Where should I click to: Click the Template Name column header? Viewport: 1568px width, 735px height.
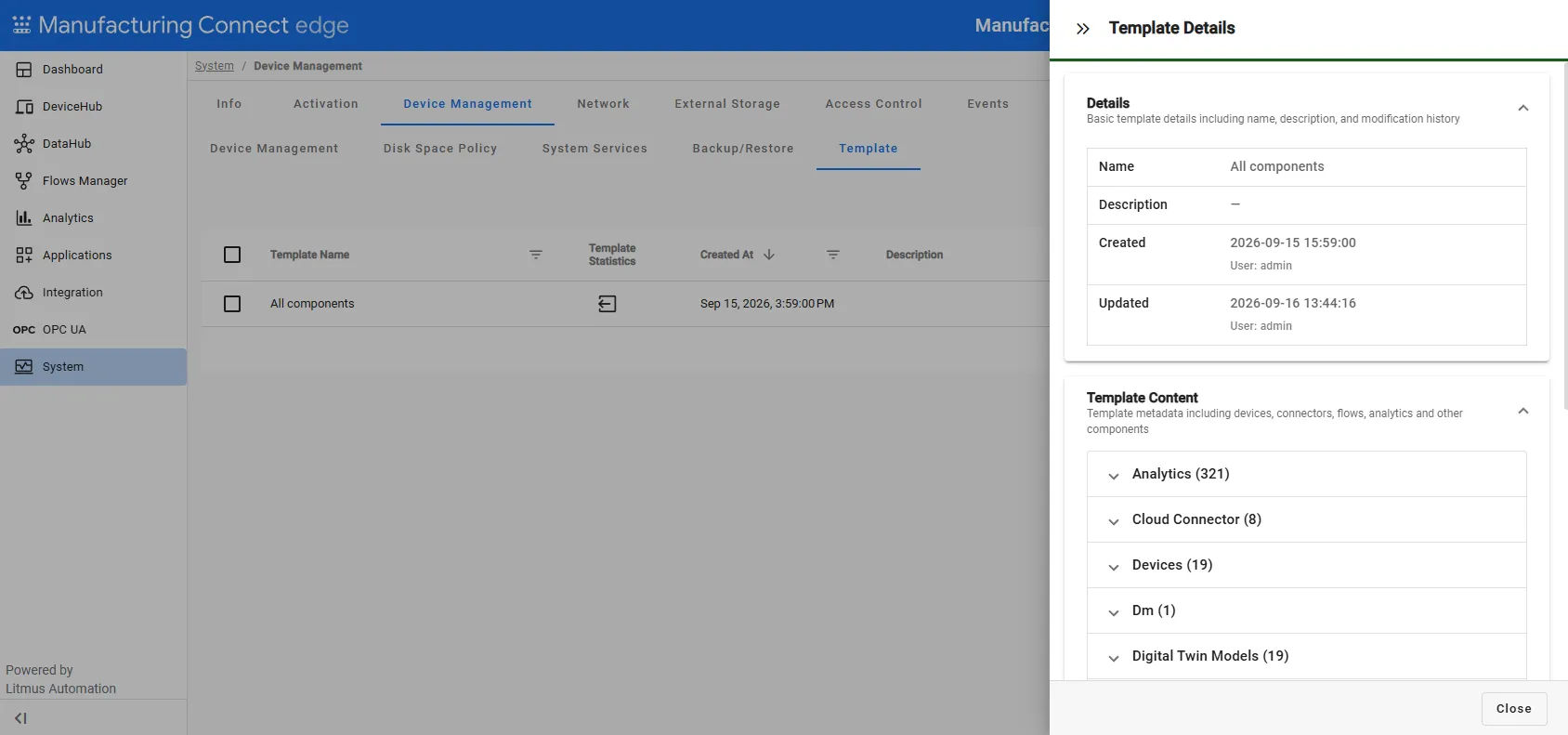point(310,255)
